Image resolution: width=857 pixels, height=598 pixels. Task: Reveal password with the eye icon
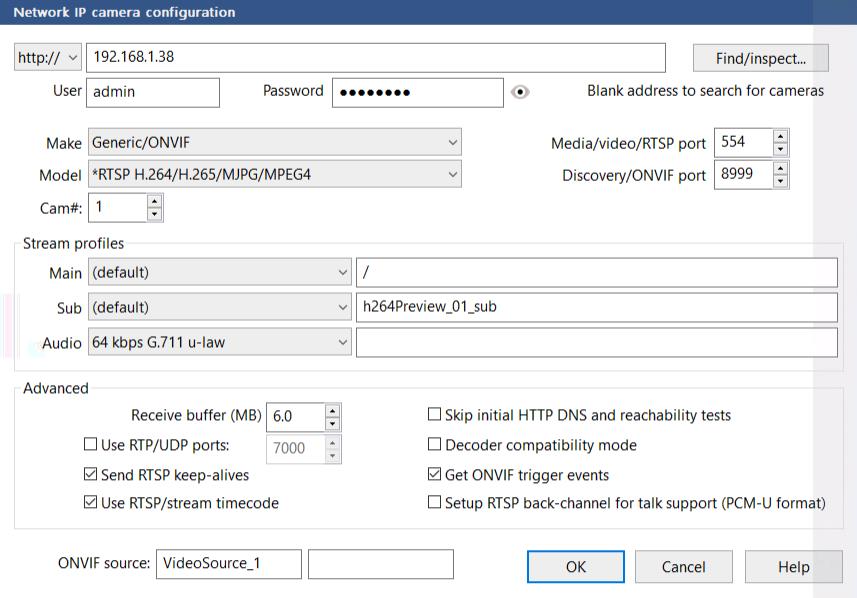pyautogui.click(x=519, y=92)
